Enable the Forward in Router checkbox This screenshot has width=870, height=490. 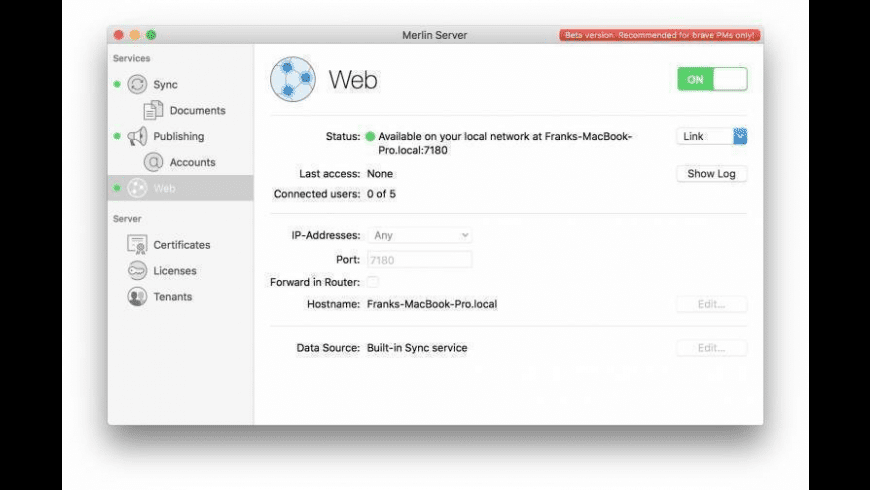(373, 282)
